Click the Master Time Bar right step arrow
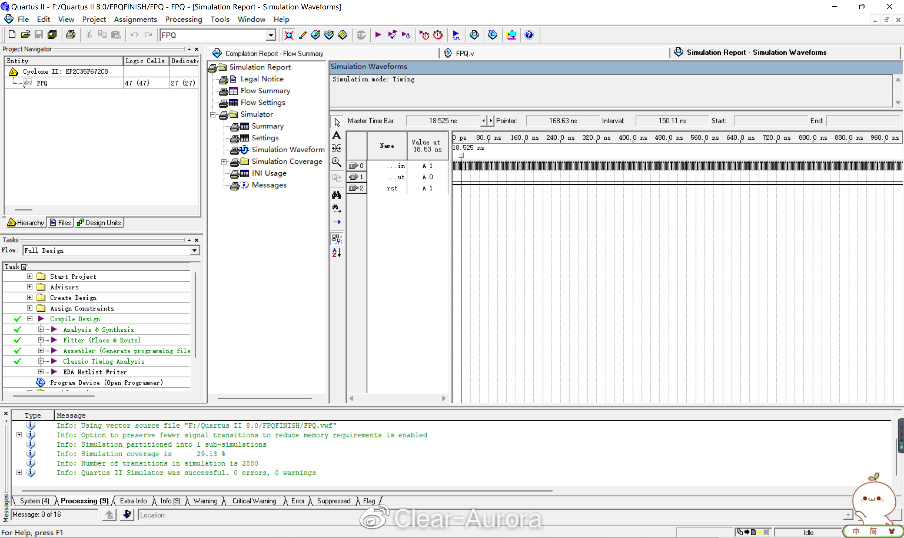 click(x=491, y=121)
